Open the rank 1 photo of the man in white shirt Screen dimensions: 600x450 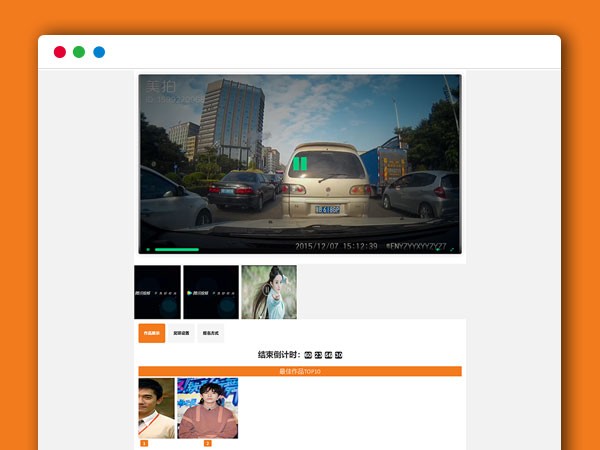coord(156,408)
